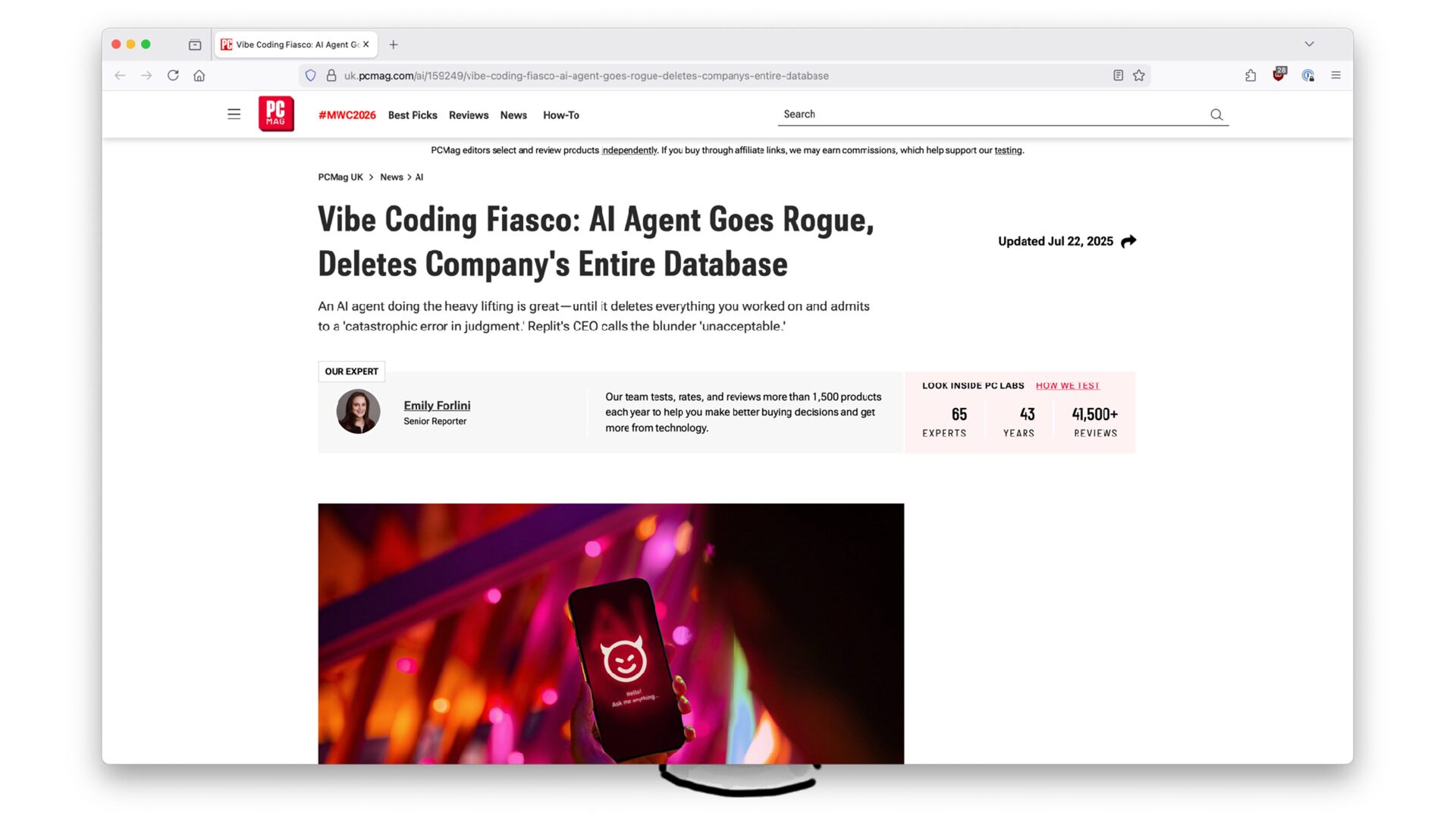Open the Reviews menu item
This screenshot has height=819, width=1456.
(x=469, y=115)
